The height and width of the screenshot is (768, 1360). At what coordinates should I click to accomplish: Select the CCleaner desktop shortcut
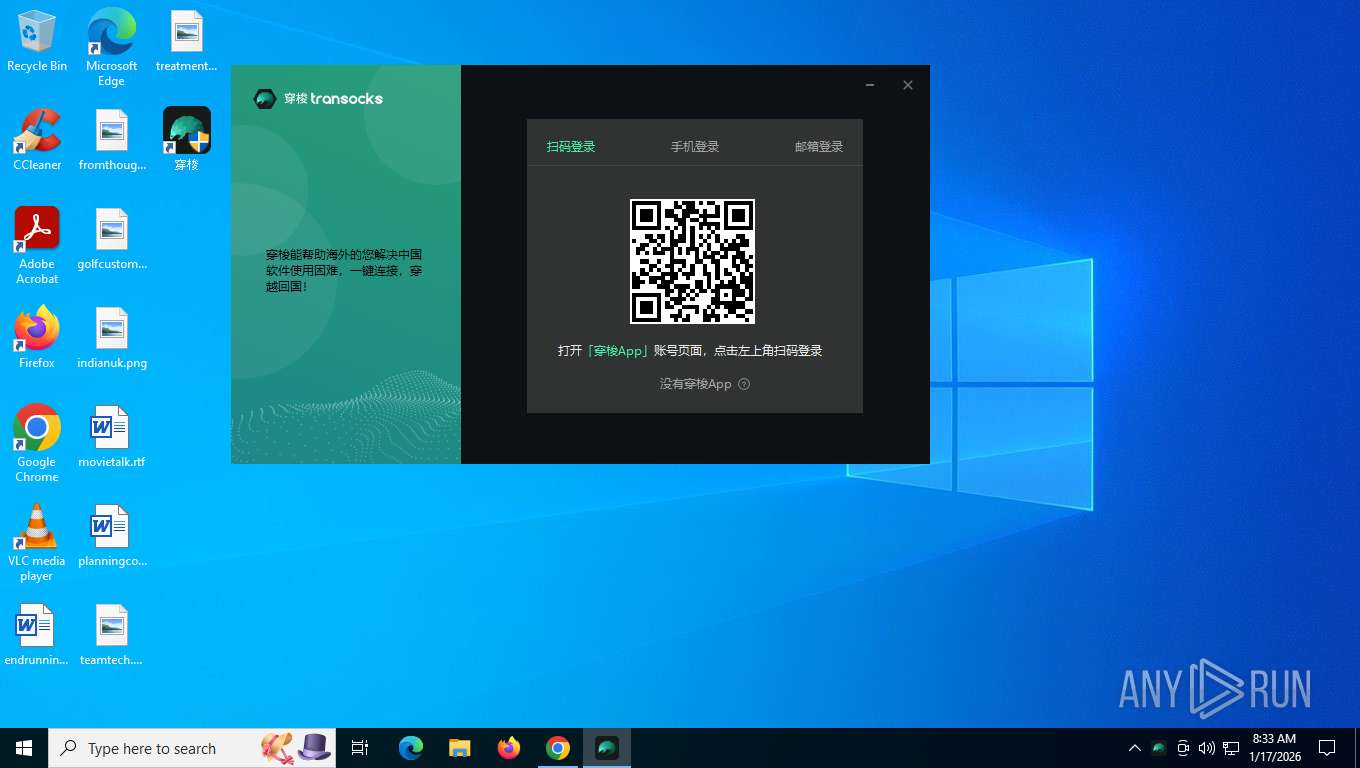click(x=37, y=140)
